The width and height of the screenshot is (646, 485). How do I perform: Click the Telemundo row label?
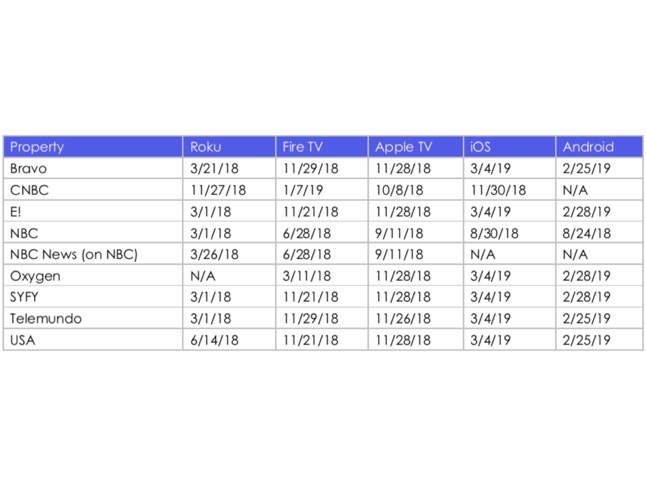46,319
